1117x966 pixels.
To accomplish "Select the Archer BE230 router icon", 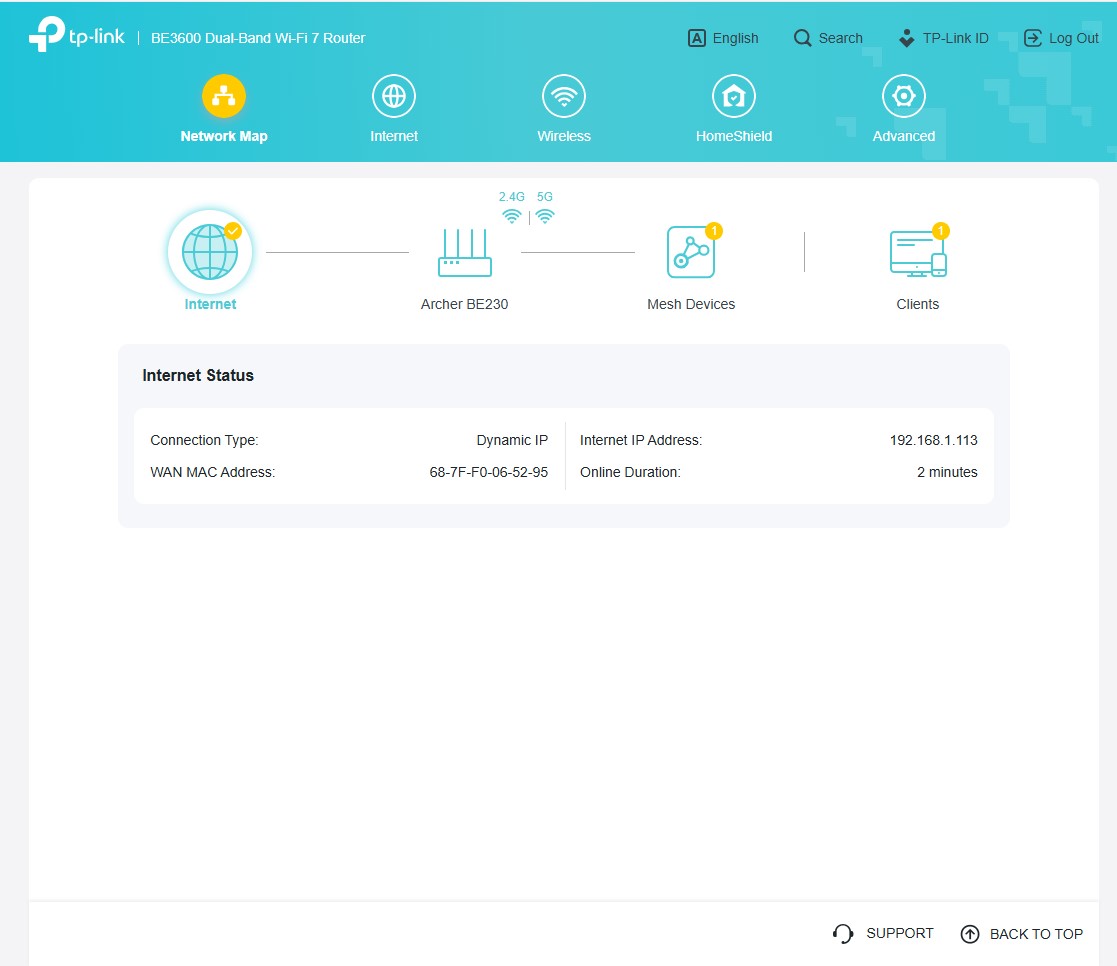I will click(465, 253).
